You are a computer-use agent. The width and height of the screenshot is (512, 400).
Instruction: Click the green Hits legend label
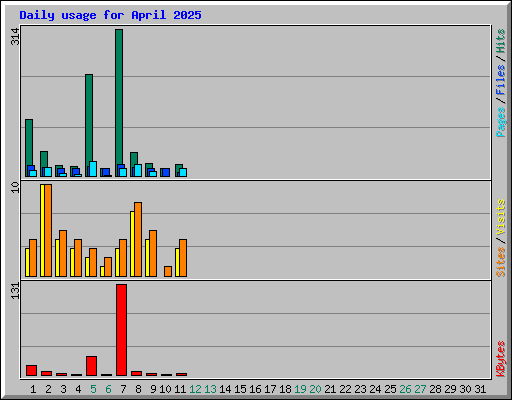pos(500,41)
